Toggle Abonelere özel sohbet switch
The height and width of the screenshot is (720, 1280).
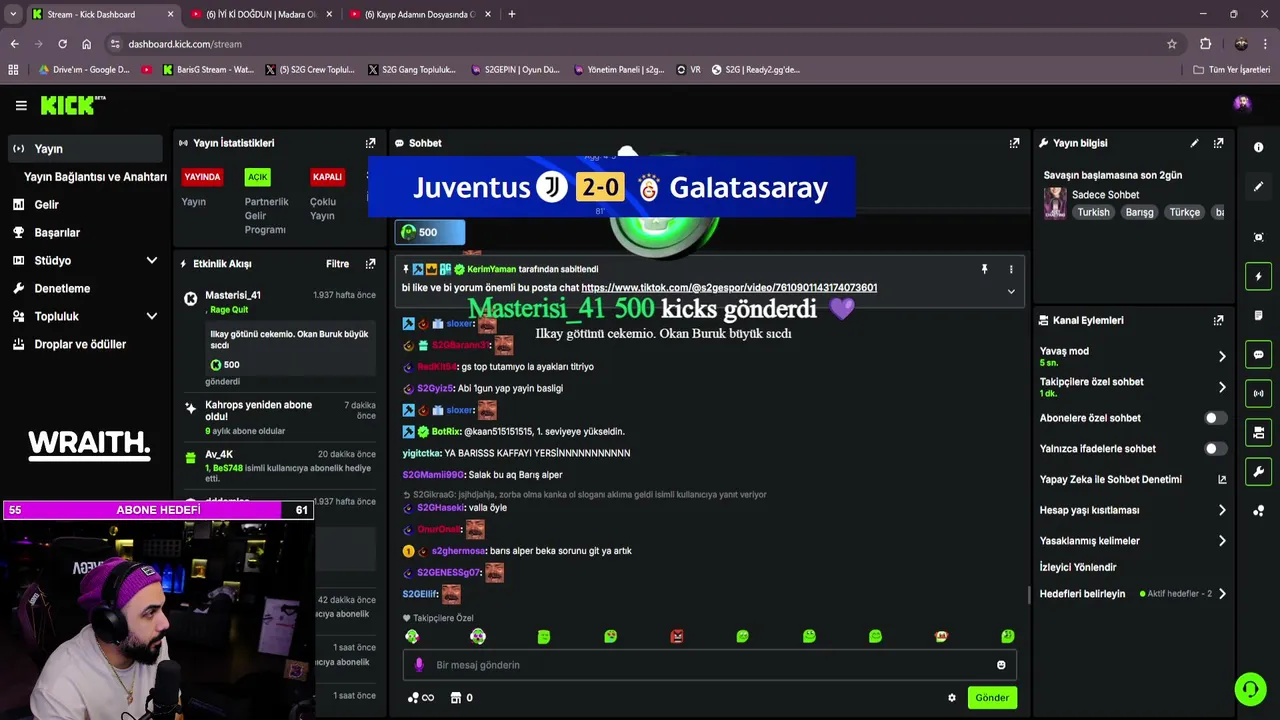1215,418
